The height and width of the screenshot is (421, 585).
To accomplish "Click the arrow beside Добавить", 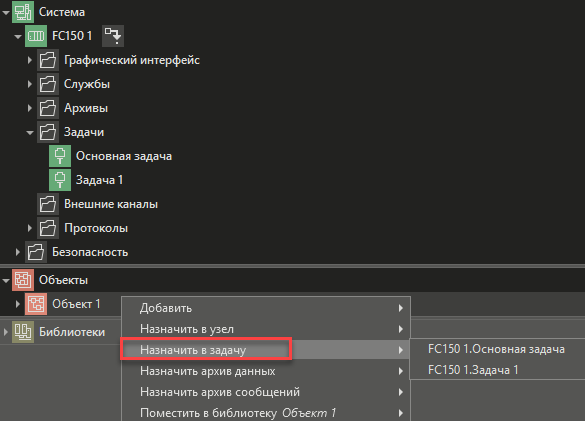I will (400, 308).
